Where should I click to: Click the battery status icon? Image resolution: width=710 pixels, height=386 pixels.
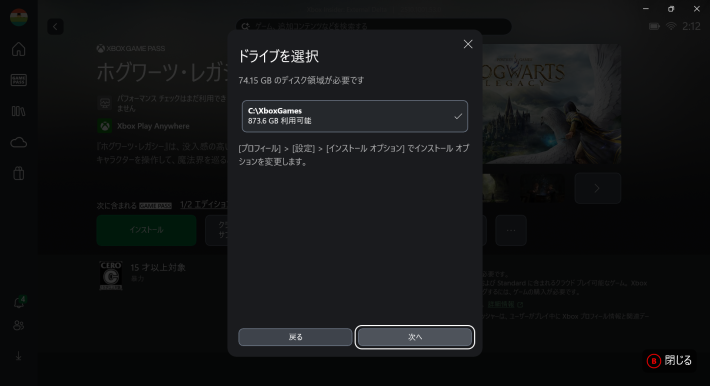click(x=654, y=26)
